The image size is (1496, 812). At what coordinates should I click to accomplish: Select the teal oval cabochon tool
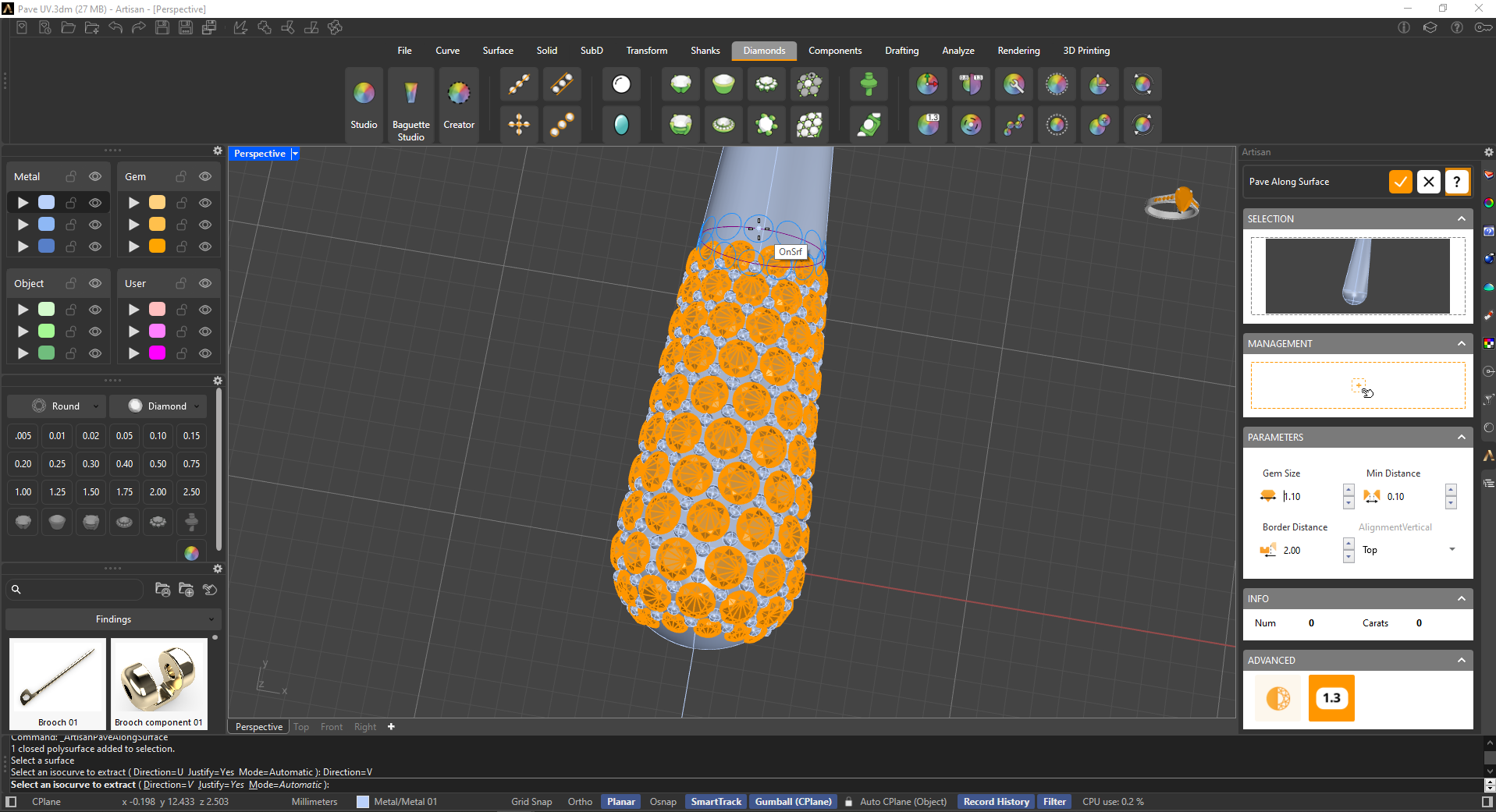click(621, 125)
